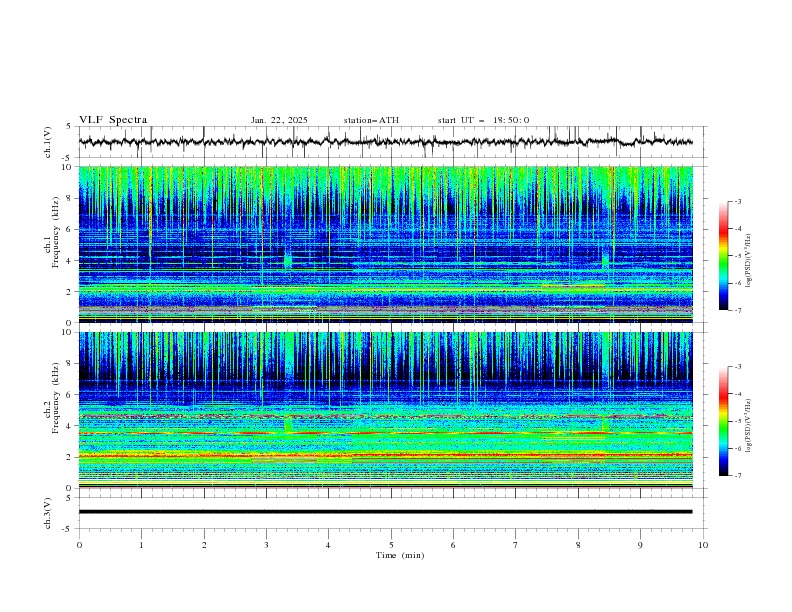Click the "start UT = 18:50:0" text

(x=483, y=120)
